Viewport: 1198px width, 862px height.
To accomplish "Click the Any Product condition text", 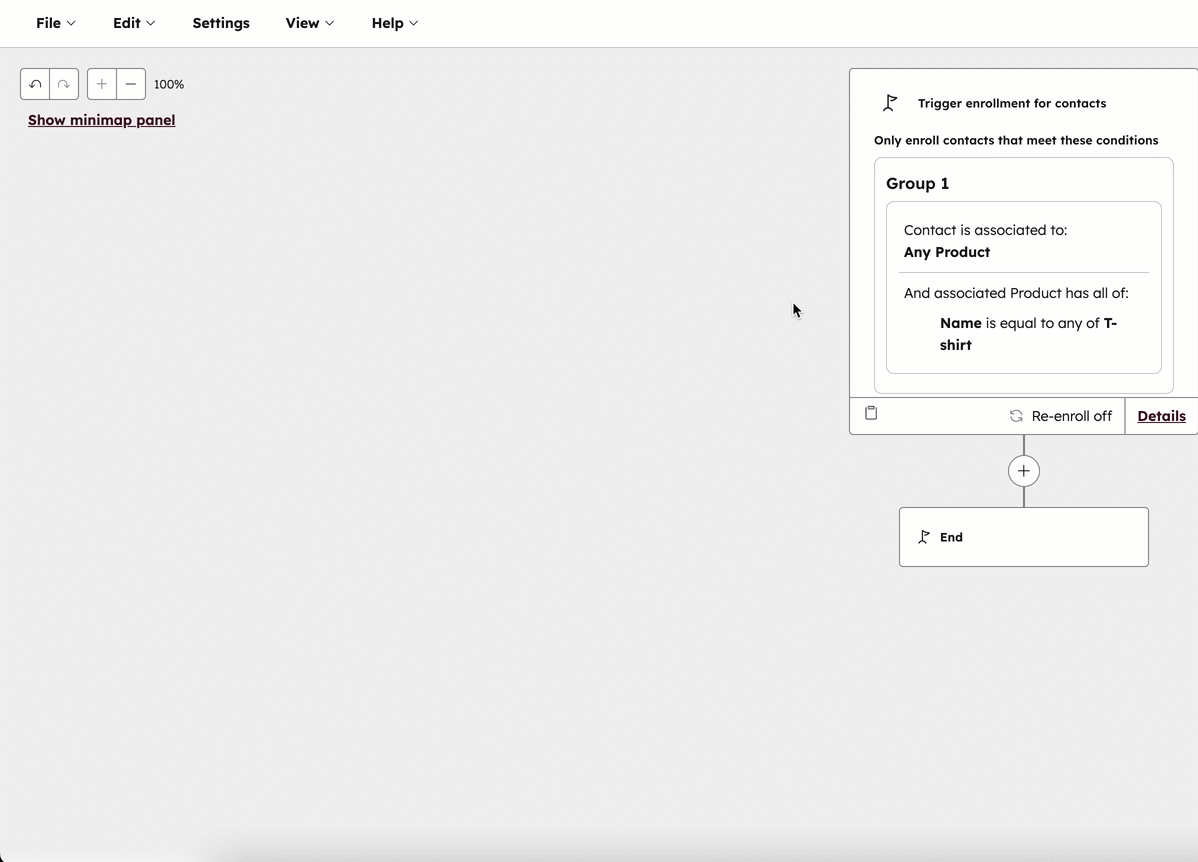I will 946,252.
